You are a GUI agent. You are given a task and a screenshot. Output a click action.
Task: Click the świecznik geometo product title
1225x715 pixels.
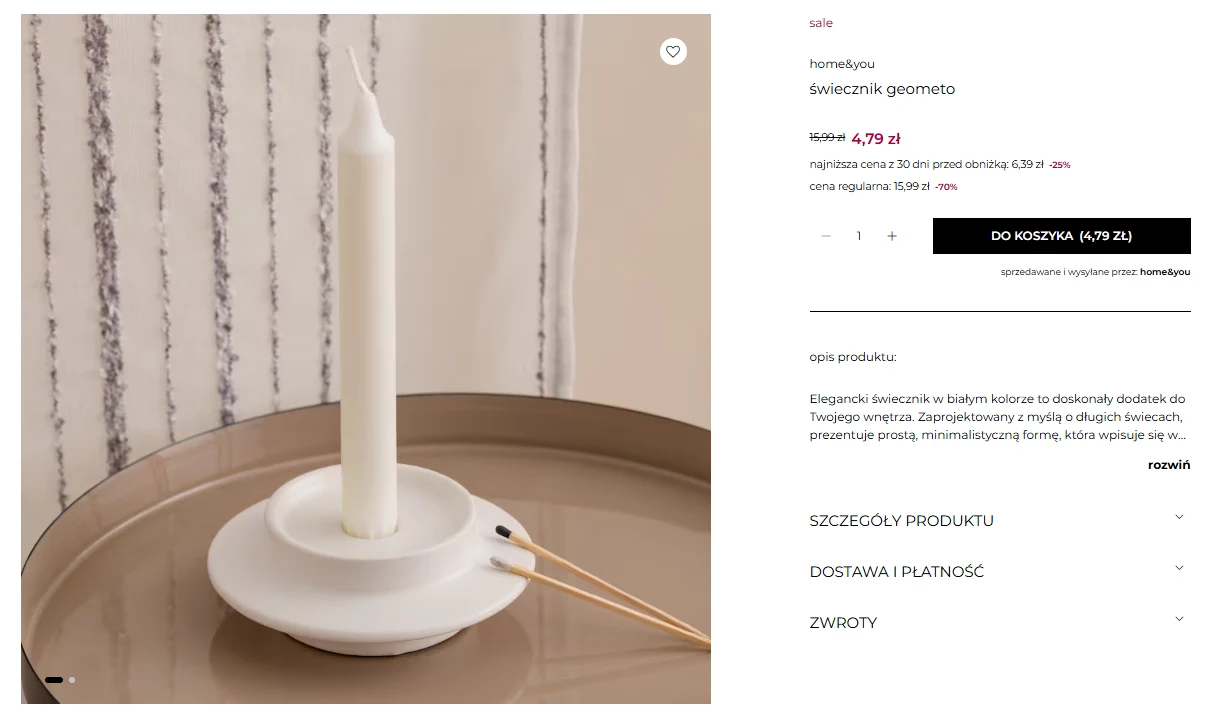[882, 89]
